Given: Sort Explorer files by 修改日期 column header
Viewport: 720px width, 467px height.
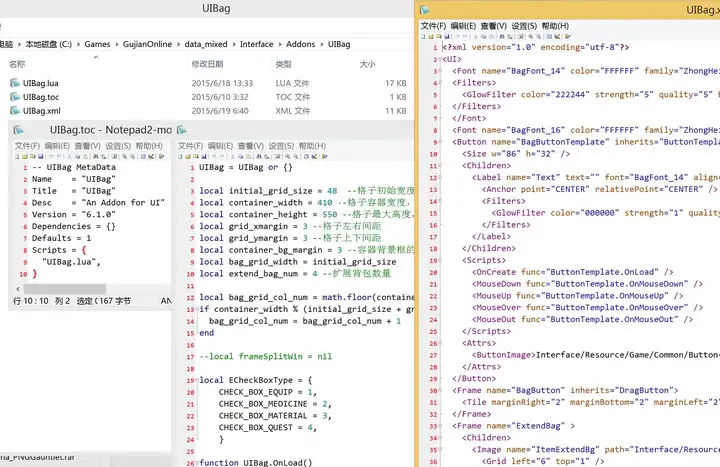Looking at the screenshot, I should coord(207,64).
